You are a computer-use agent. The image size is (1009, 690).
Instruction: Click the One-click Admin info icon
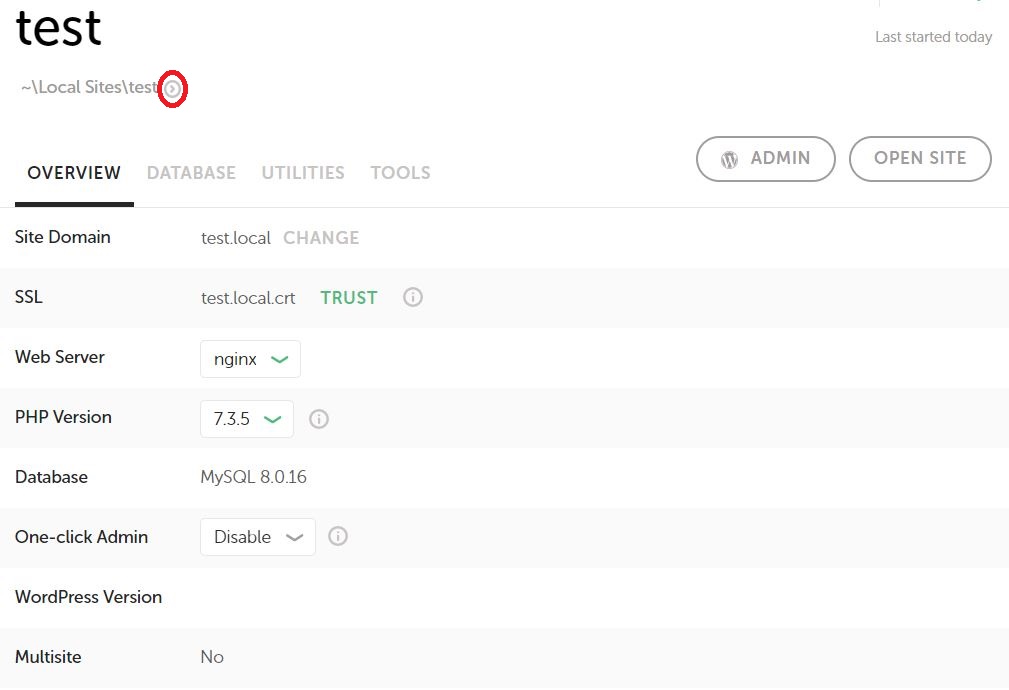[338, 536]
